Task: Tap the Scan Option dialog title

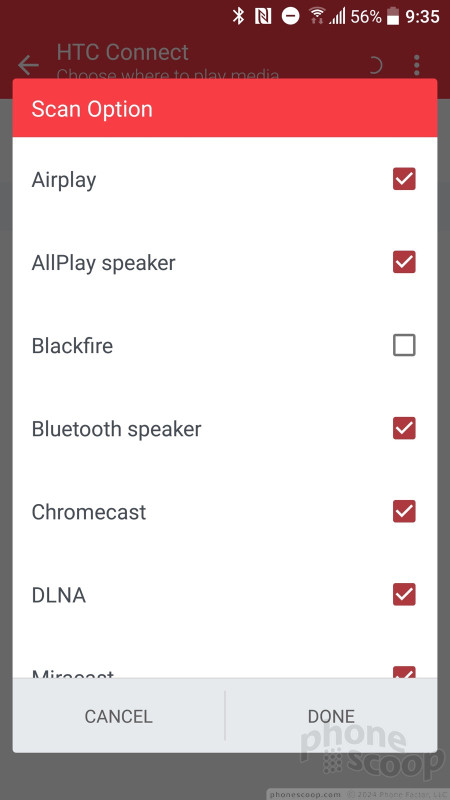Action: 92,109
